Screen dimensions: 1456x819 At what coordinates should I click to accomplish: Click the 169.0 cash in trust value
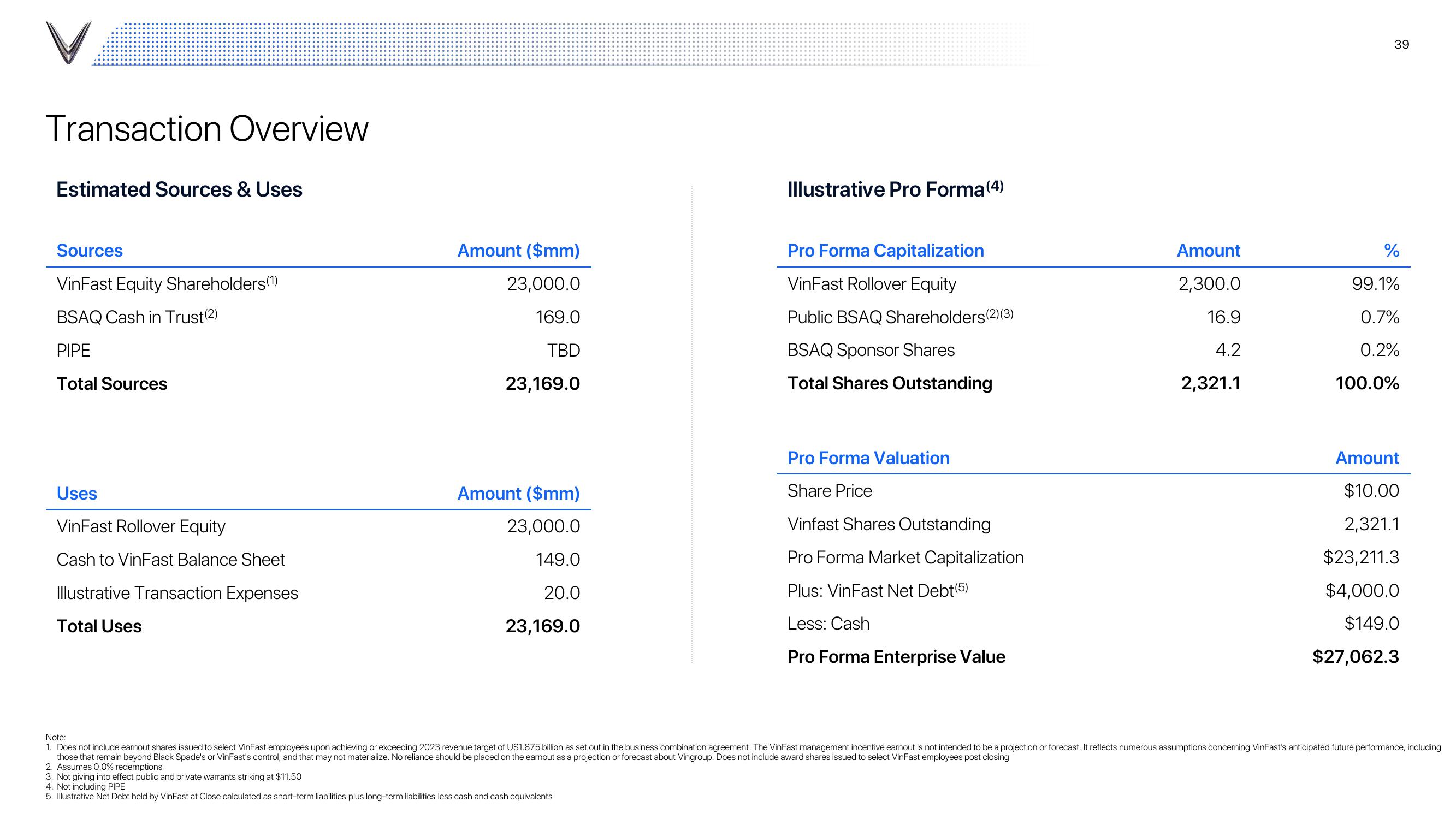click(557, 317)
